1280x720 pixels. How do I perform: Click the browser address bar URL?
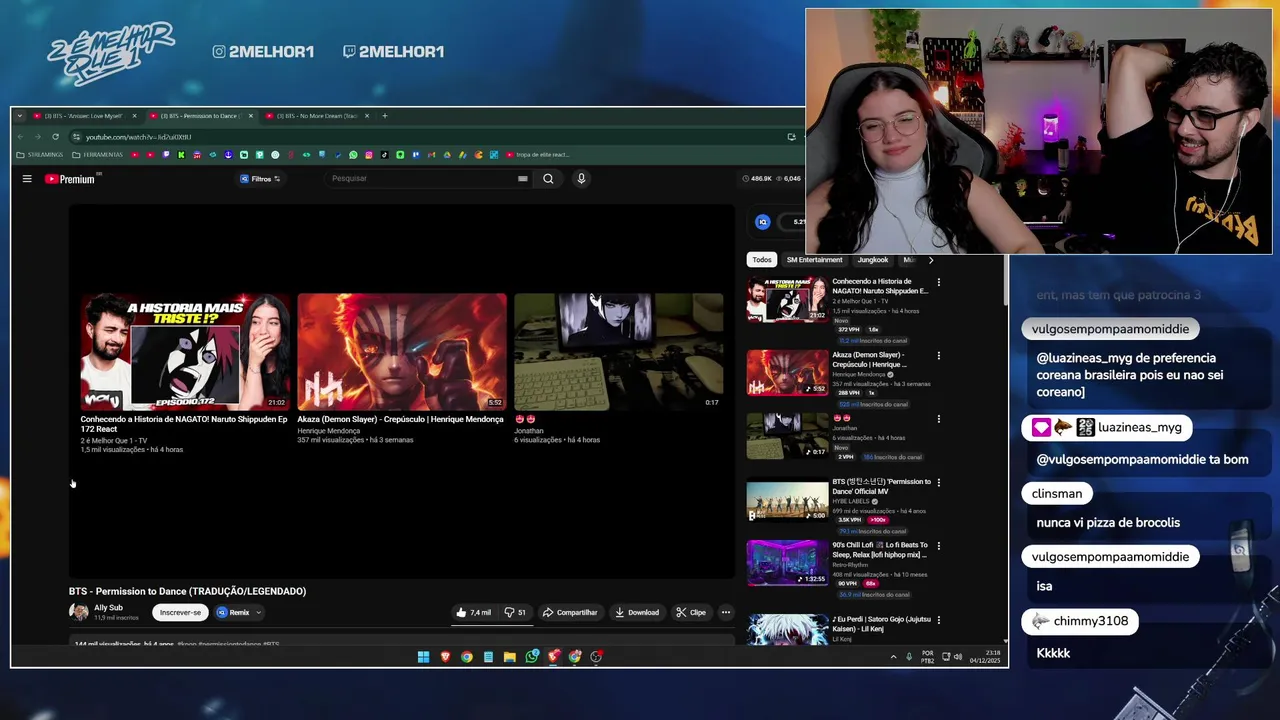click(138, 137)
